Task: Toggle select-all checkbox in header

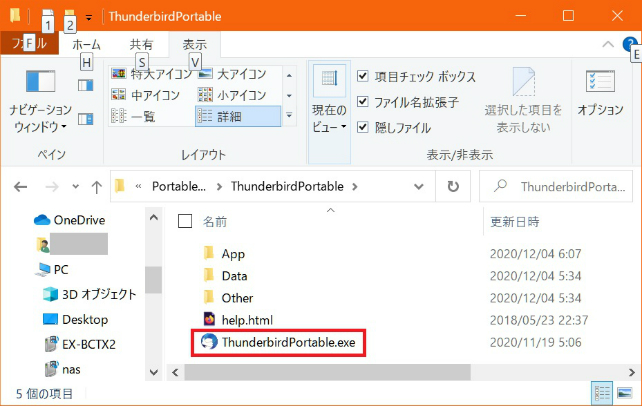Action: pos(185,221)
